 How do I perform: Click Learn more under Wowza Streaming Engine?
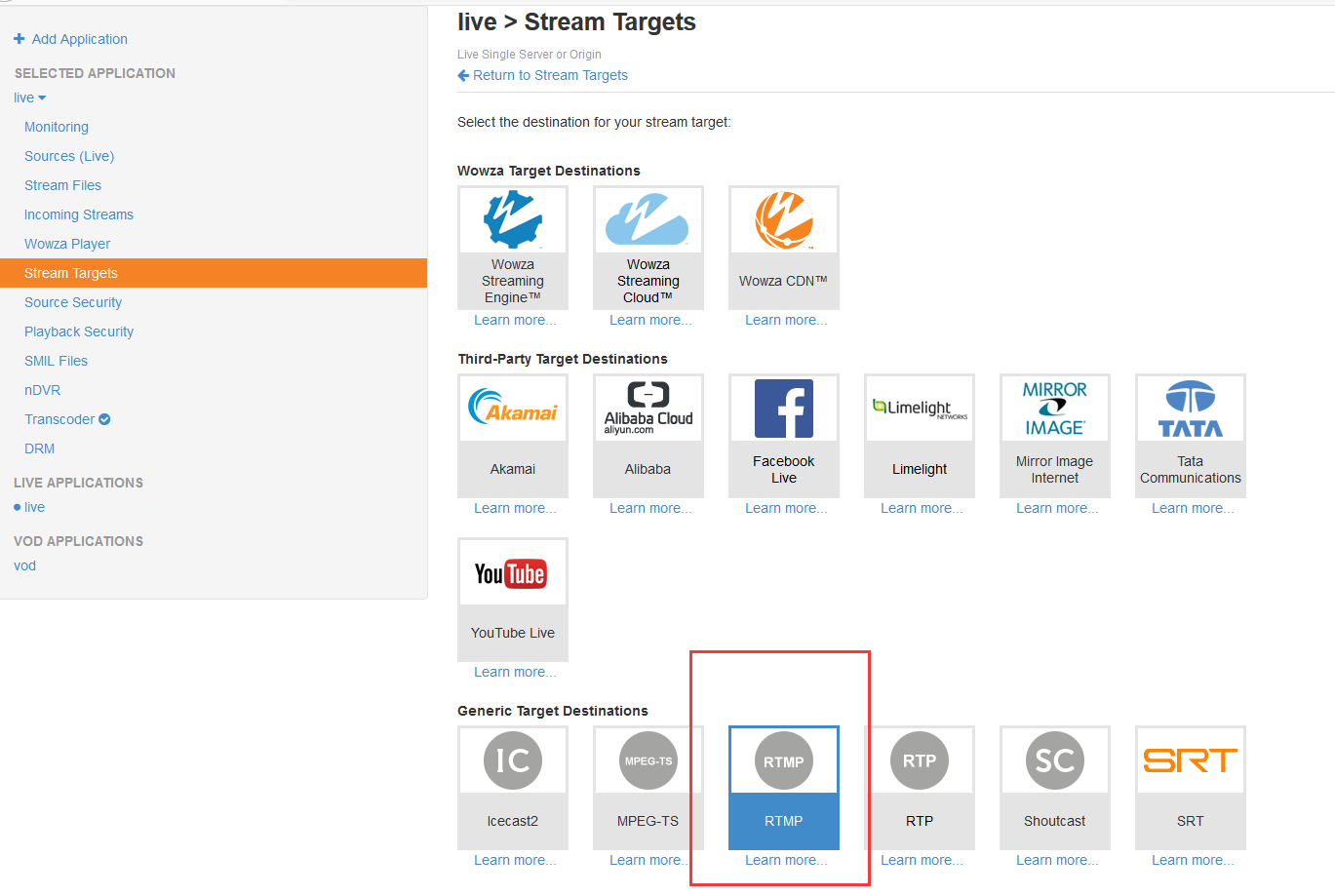(515, 320)
